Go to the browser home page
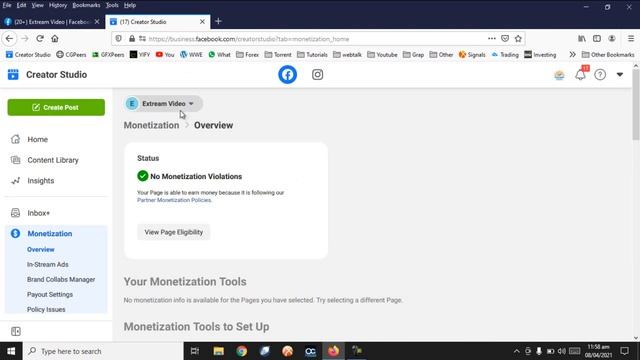Viewport: 640px width, 360px height. [55, 39]
